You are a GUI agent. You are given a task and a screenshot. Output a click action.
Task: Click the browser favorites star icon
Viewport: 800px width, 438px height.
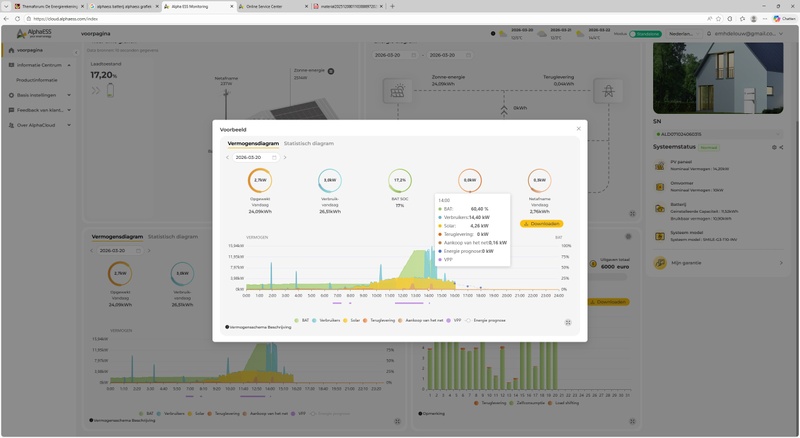[x=718, y=18]
